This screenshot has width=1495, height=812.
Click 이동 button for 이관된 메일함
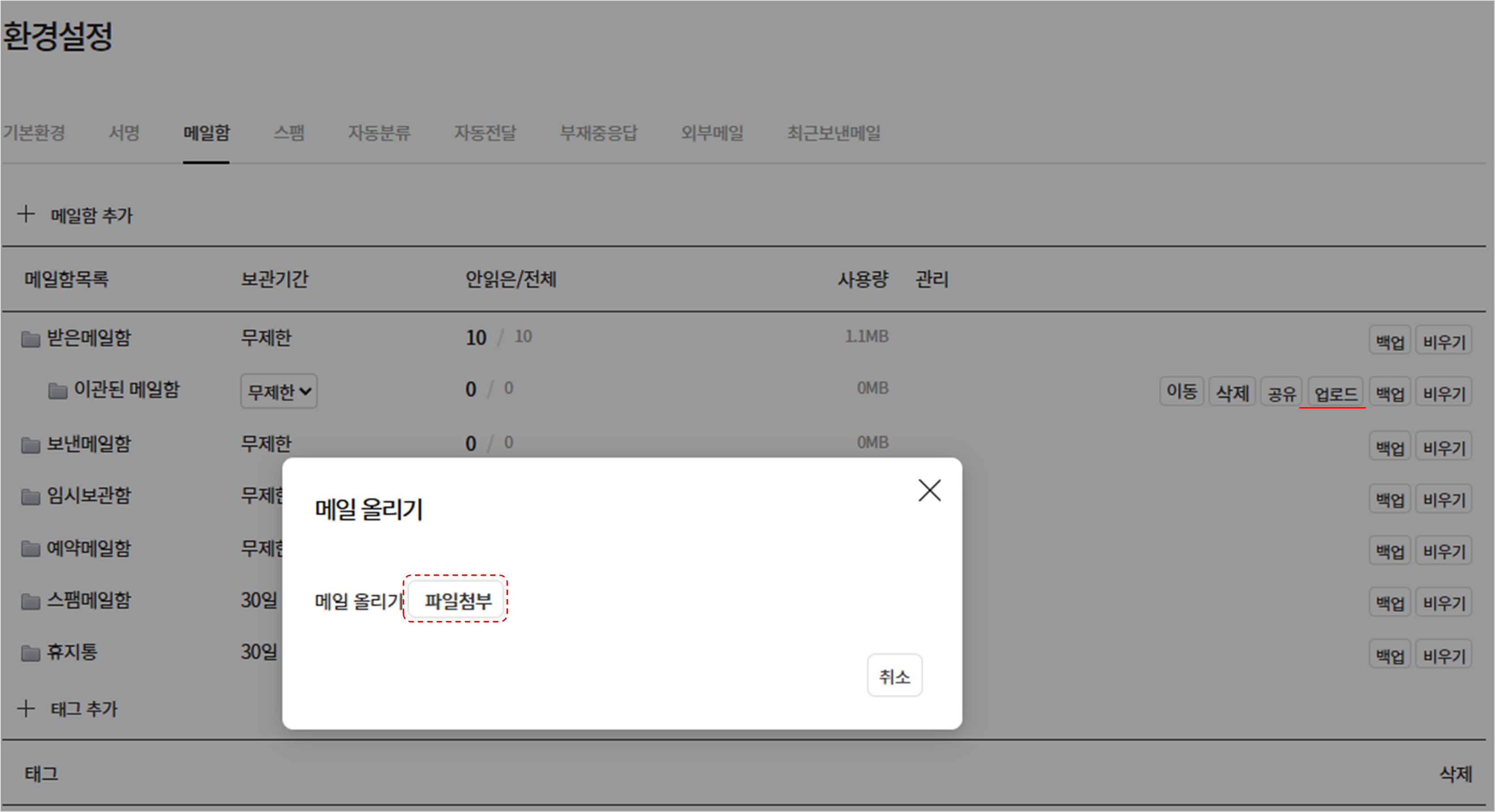click(x=1181, y=392)
